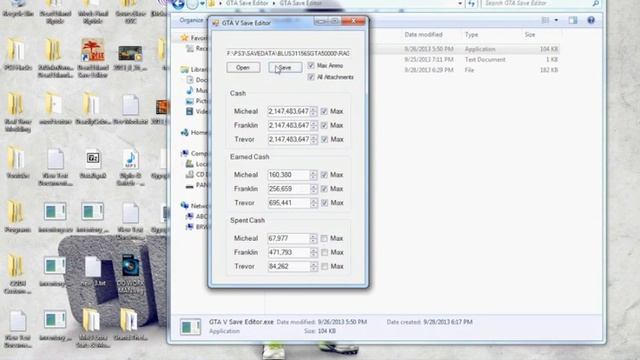Viewport: 640px width, 360px height.
Task: Click the Open button in GTA V Save Editor
Action: [x=243, y=67]
